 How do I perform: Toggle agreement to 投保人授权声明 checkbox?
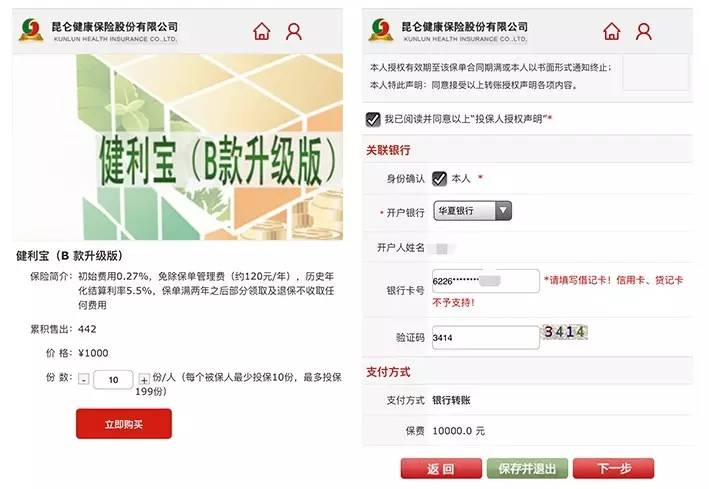(x=373, y=119)
